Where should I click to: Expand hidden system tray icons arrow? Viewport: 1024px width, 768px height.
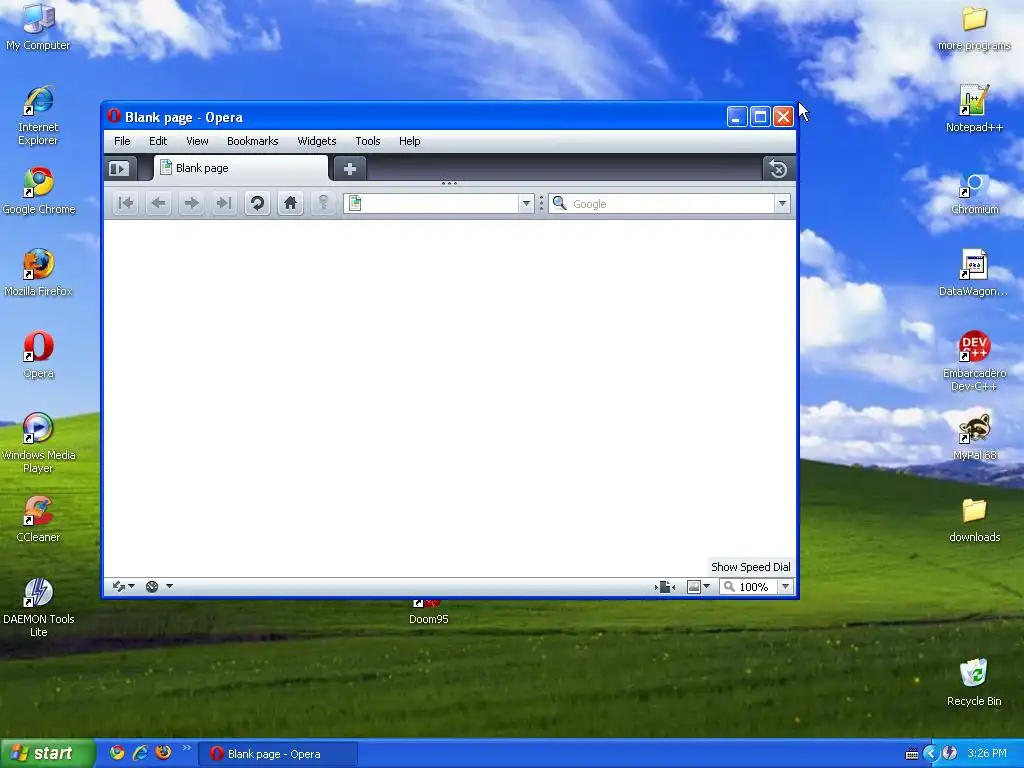pyautogui.click(x=931, y=754)
